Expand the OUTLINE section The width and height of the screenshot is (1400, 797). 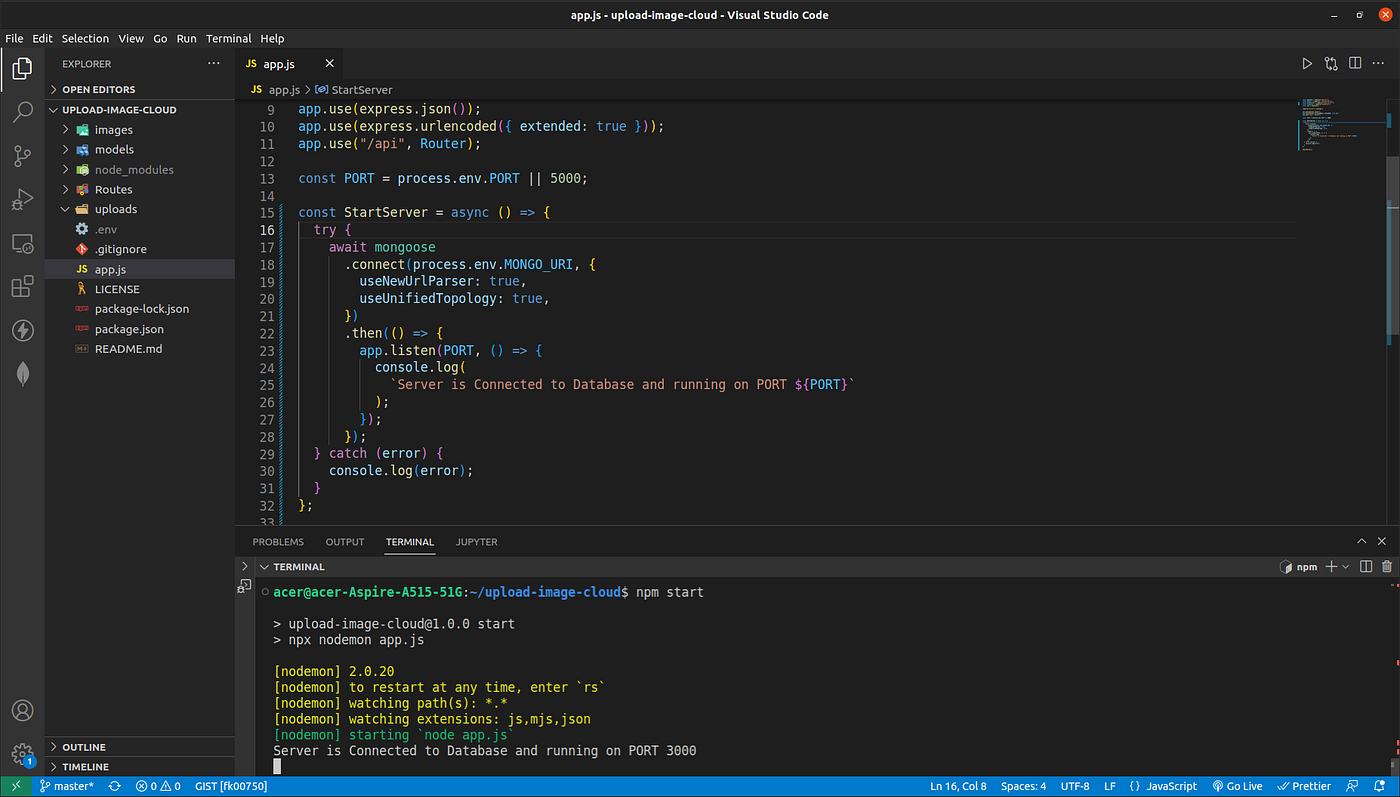[84, 747]
